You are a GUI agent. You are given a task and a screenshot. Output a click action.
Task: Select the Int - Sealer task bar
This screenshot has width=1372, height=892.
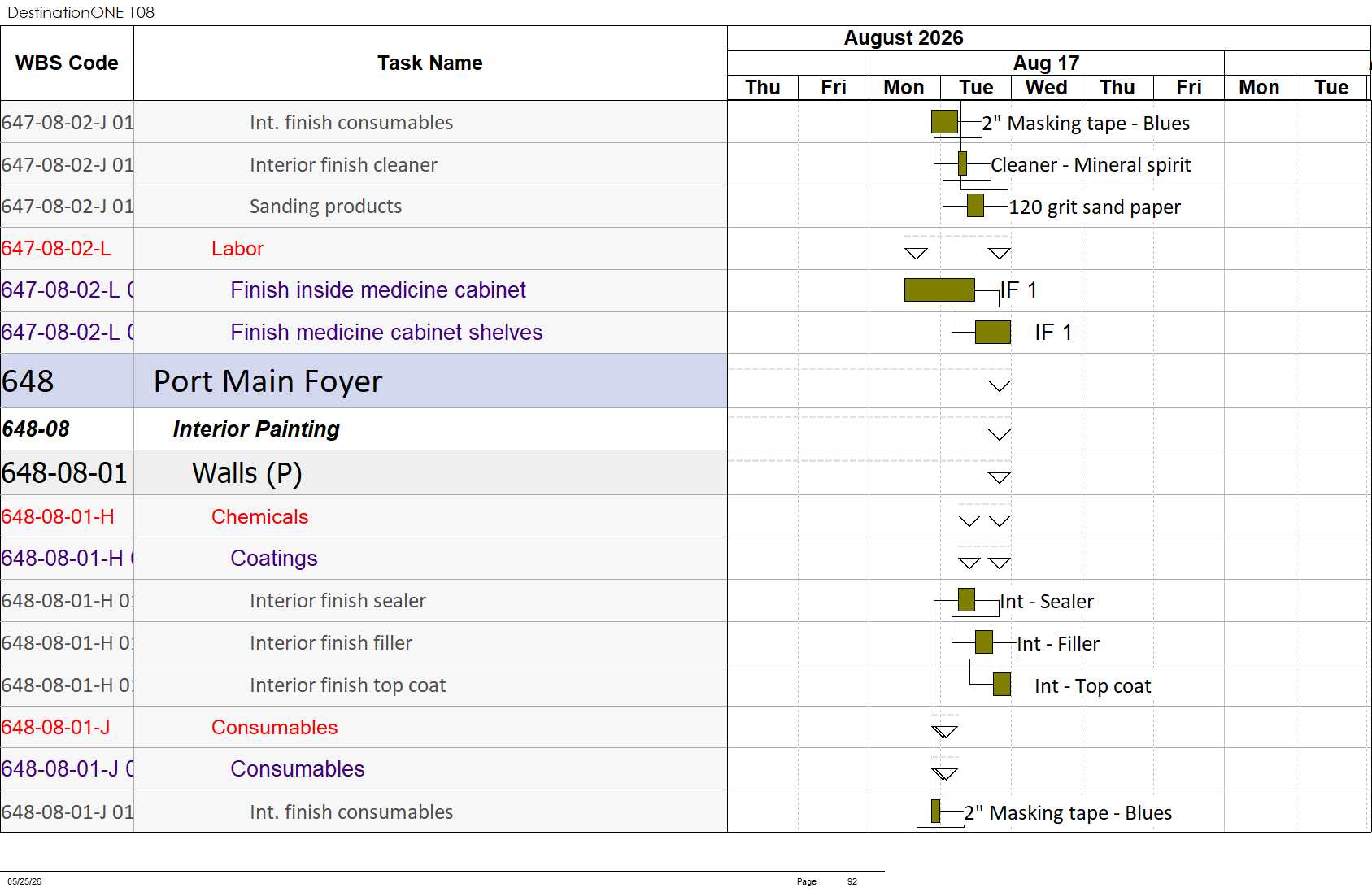pyautogui.click(x=966, y=600)
